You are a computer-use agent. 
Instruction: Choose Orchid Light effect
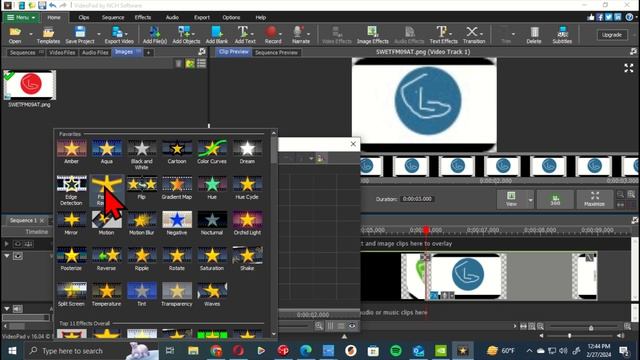click(x=247, y=223)
